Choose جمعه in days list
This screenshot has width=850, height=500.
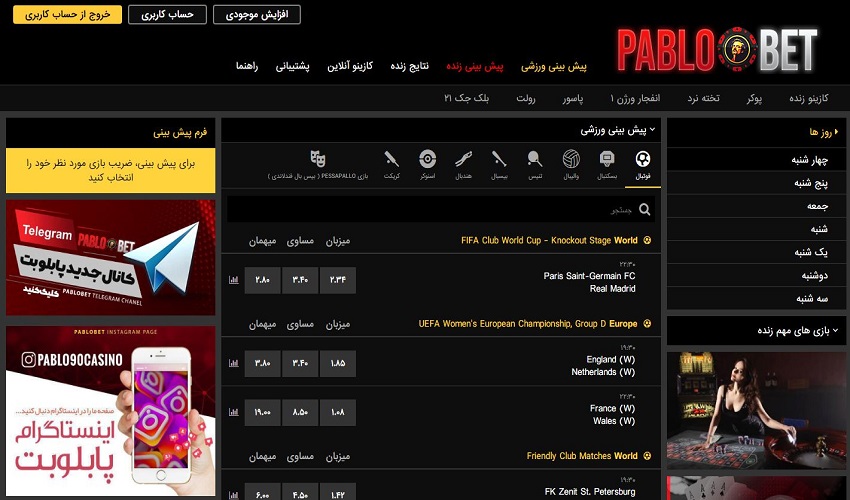[x=756, y=206]
